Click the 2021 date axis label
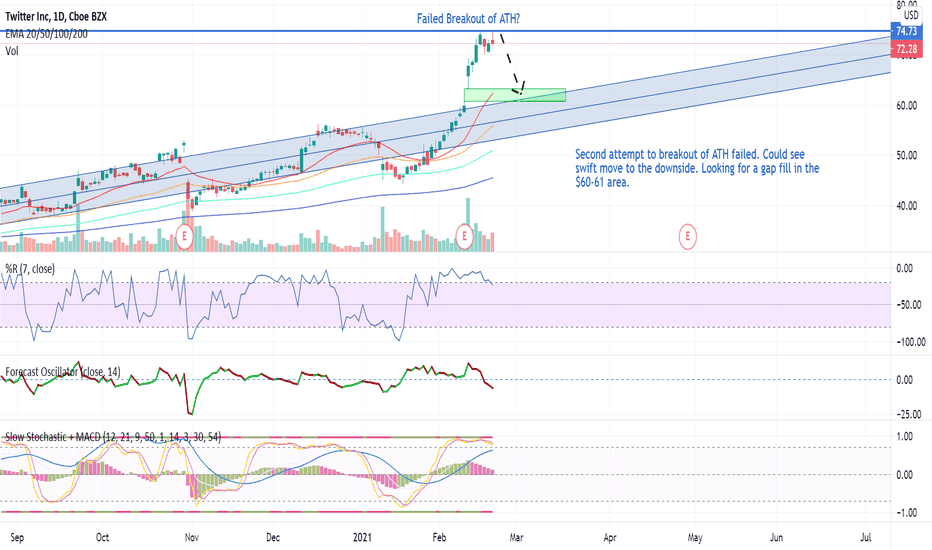The image size is (932, 550). 362,538
